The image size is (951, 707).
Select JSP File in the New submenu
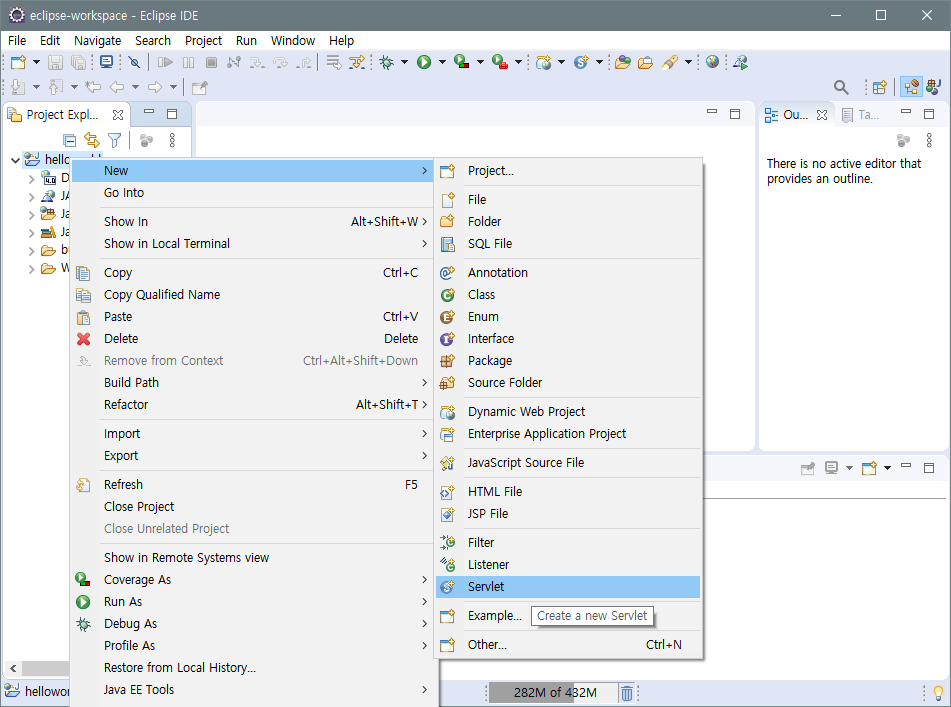[x=568, y=514]
